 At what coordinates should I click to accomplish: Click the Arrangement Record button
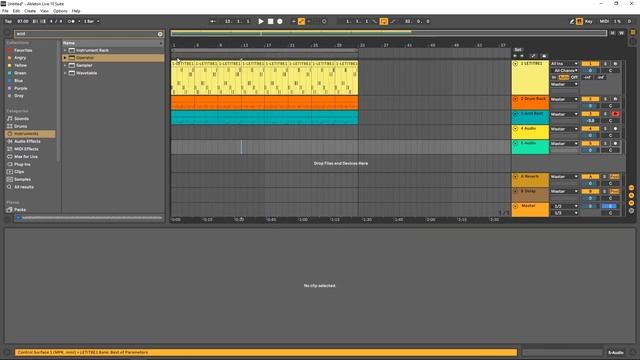click(280, 21)
